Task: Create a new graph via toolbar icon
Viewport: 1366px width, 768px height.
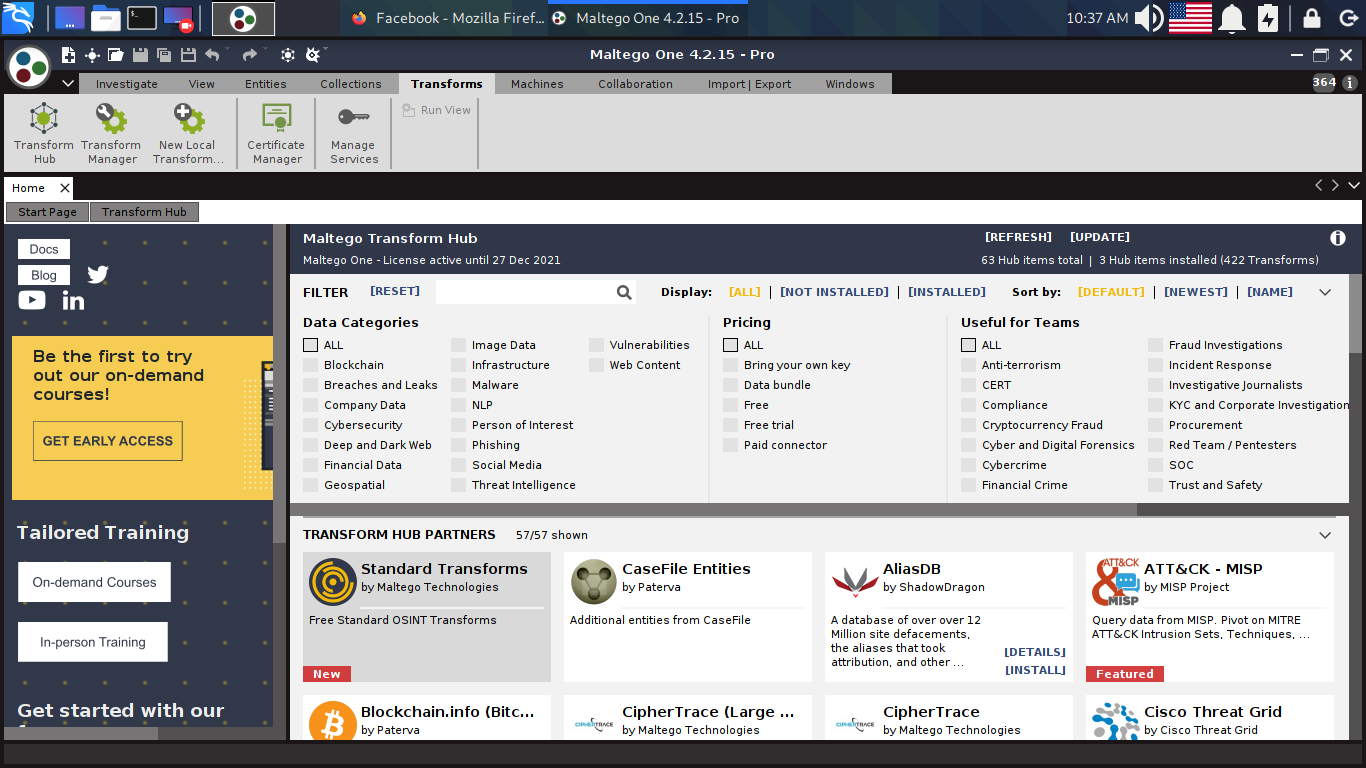Action: tap(69, 55)
